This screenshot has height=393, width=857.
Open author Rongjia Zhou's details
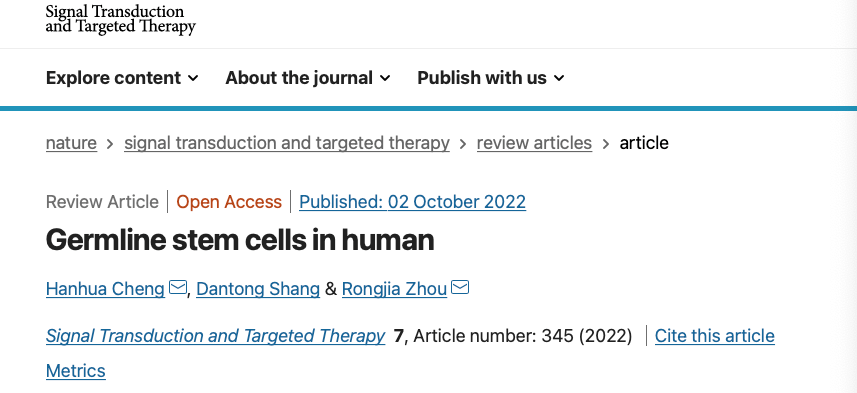point(395,289)
